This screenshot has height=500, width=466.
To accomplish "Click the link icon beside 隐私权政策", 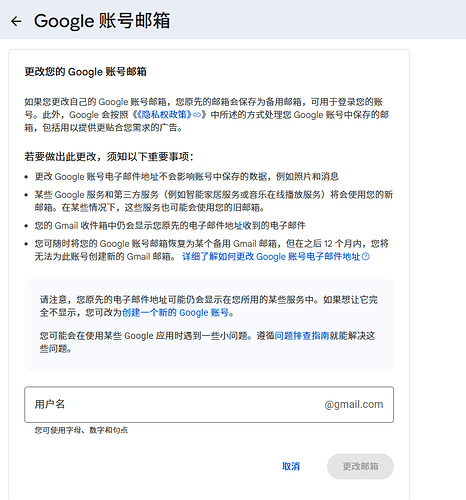I will click(x=197, y=115).
